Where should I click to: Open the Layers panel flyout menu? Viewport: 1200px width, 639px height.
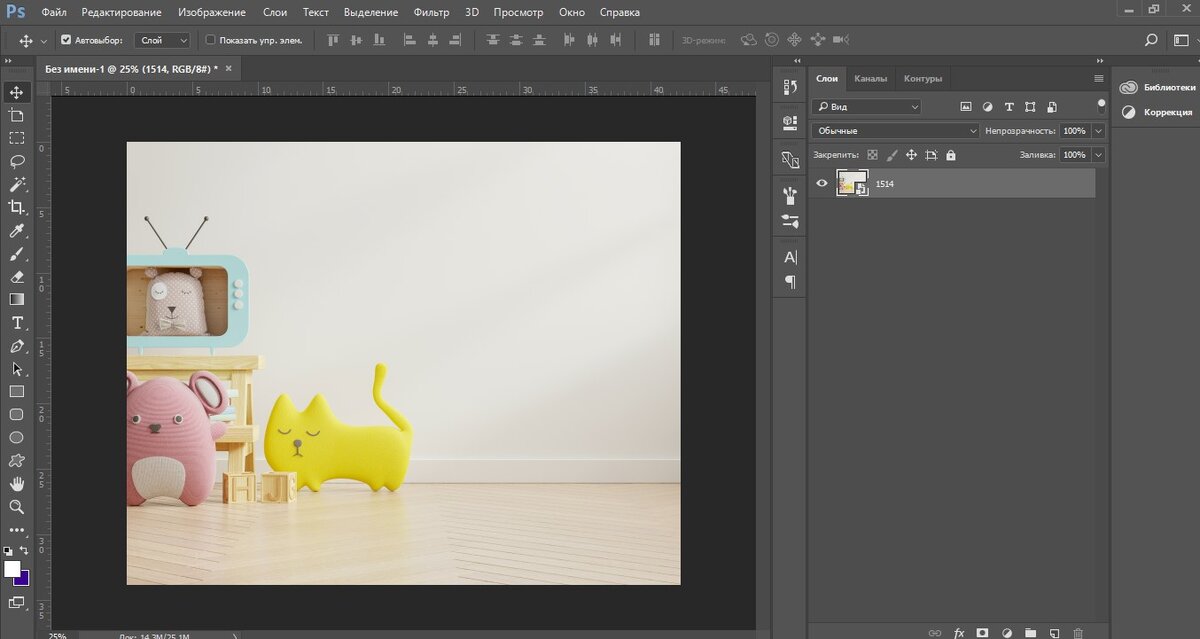[x=1099, y=78]
